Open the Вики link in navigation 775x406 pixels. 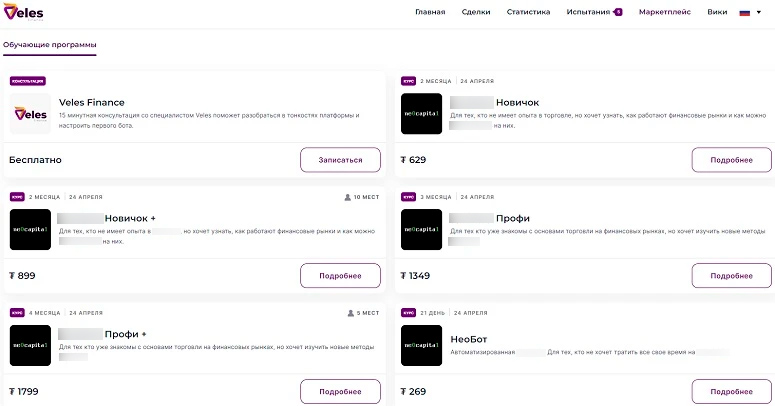click(717, 12)
